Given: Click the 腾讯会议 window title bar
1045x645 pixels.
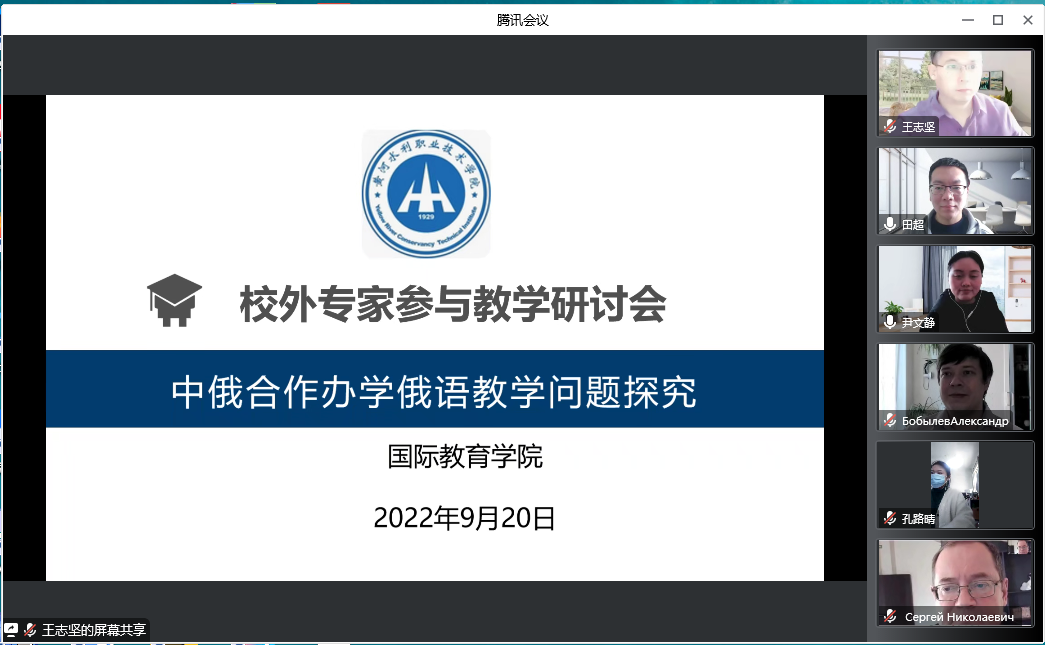Looking at the screenshot, I should click(522, 20).
